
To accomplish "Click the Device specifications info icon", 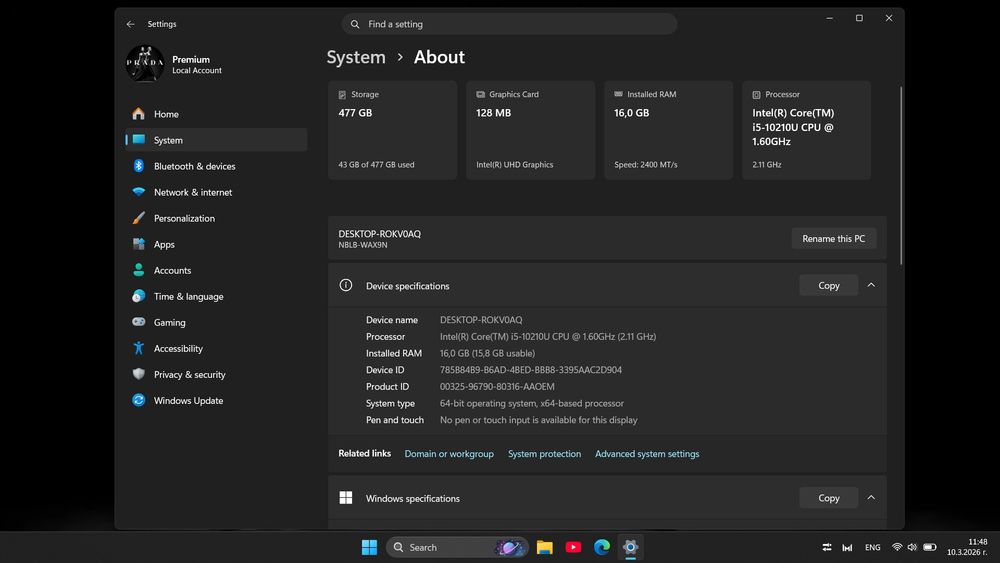I will point(346,285).
